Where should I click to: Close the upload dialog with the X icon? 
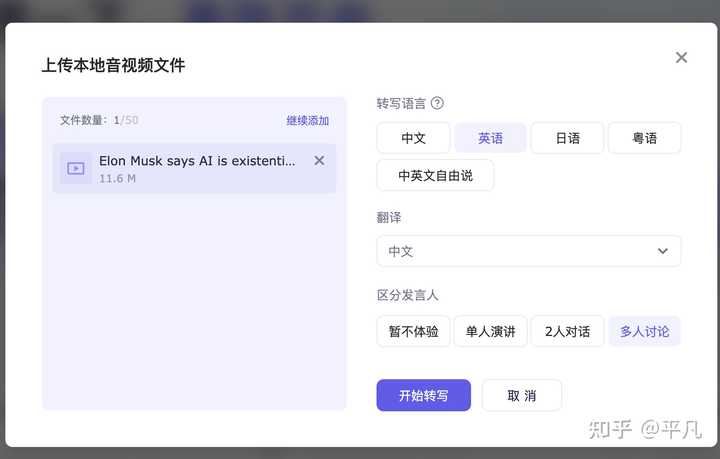point(681,58)
